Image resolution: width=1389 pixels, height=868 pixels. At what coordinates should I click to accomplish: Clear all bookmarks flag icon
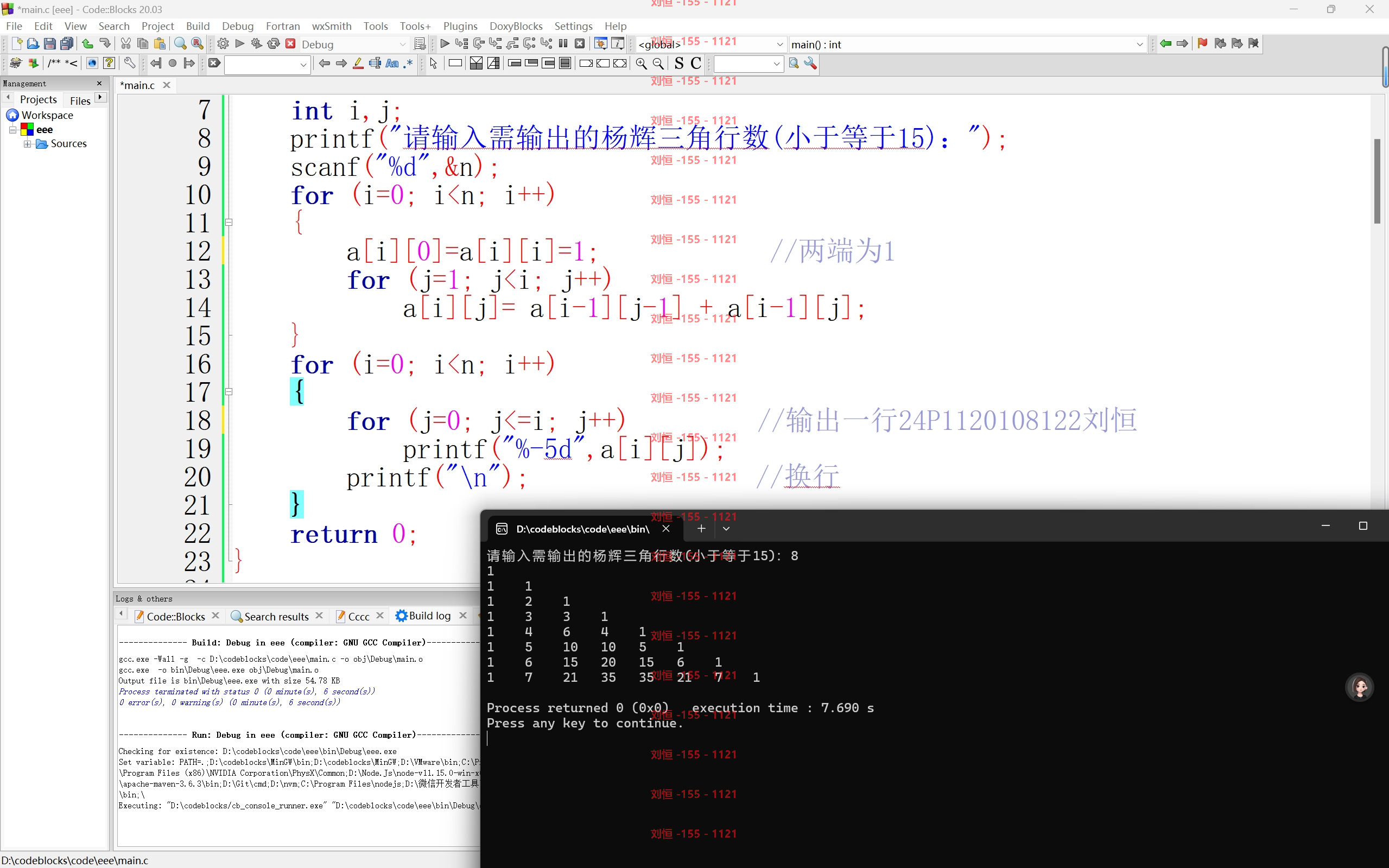tap(1253, 43)
